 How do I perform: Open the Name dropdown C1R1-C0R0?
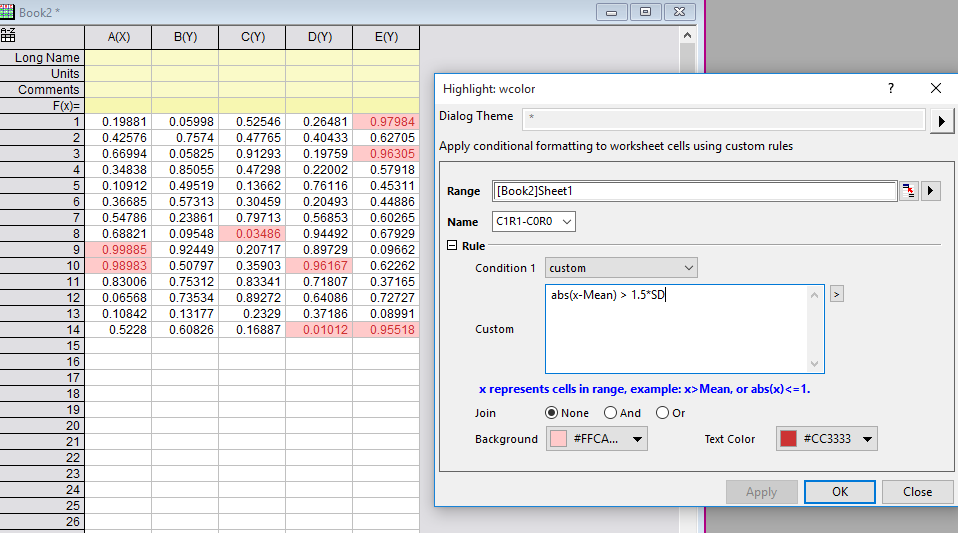tap(533, 221)
